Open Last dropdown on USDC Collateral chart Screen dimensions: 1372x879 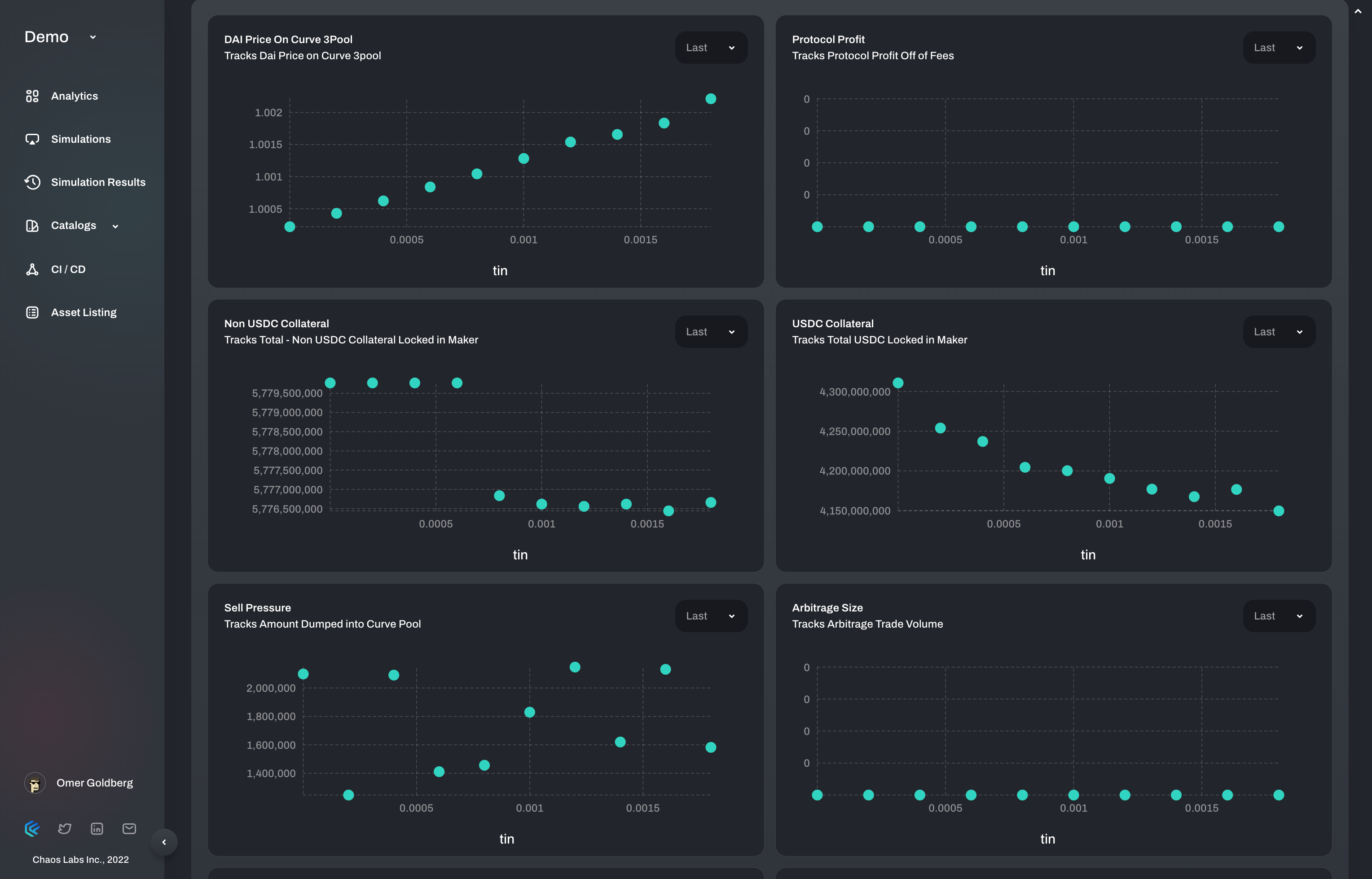coord(1279,332)
